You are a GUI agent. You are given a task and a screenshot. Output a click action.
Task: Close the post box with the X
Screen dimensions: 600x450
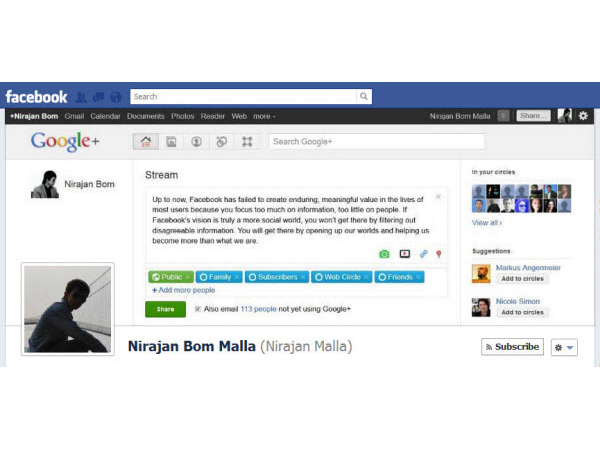439,197
